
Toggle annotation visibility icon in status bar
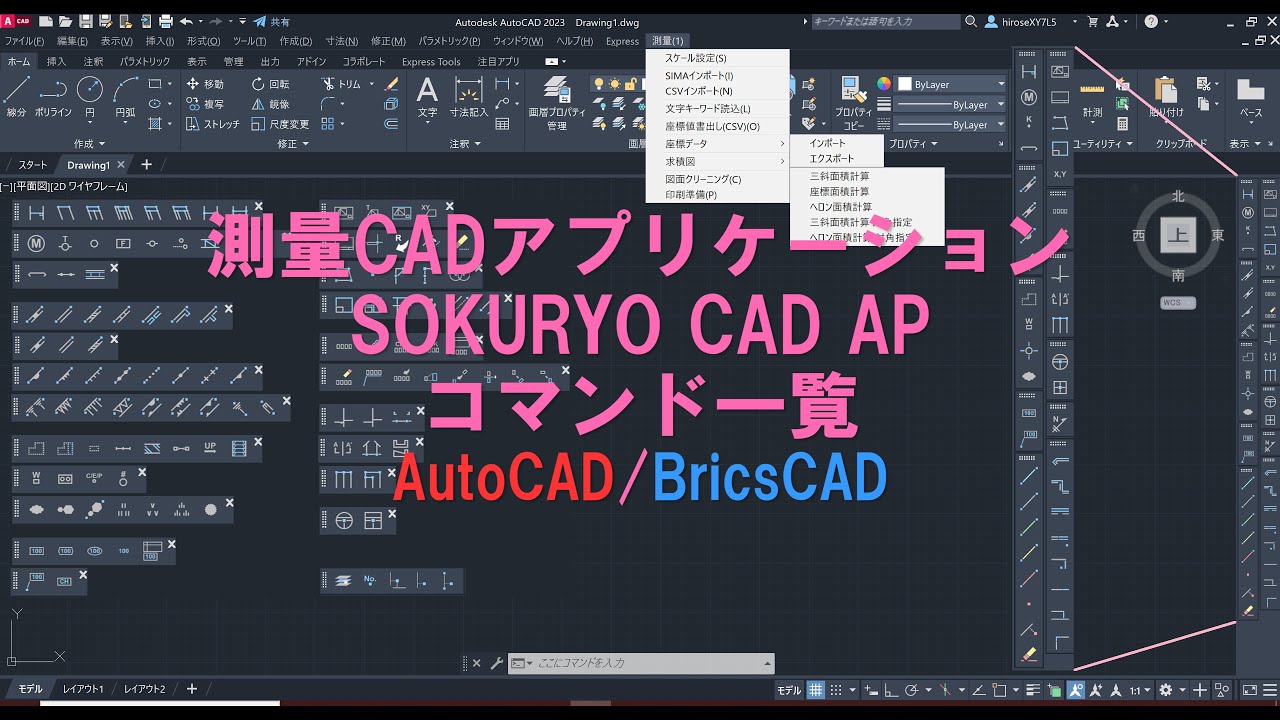tap(1076, 690)
